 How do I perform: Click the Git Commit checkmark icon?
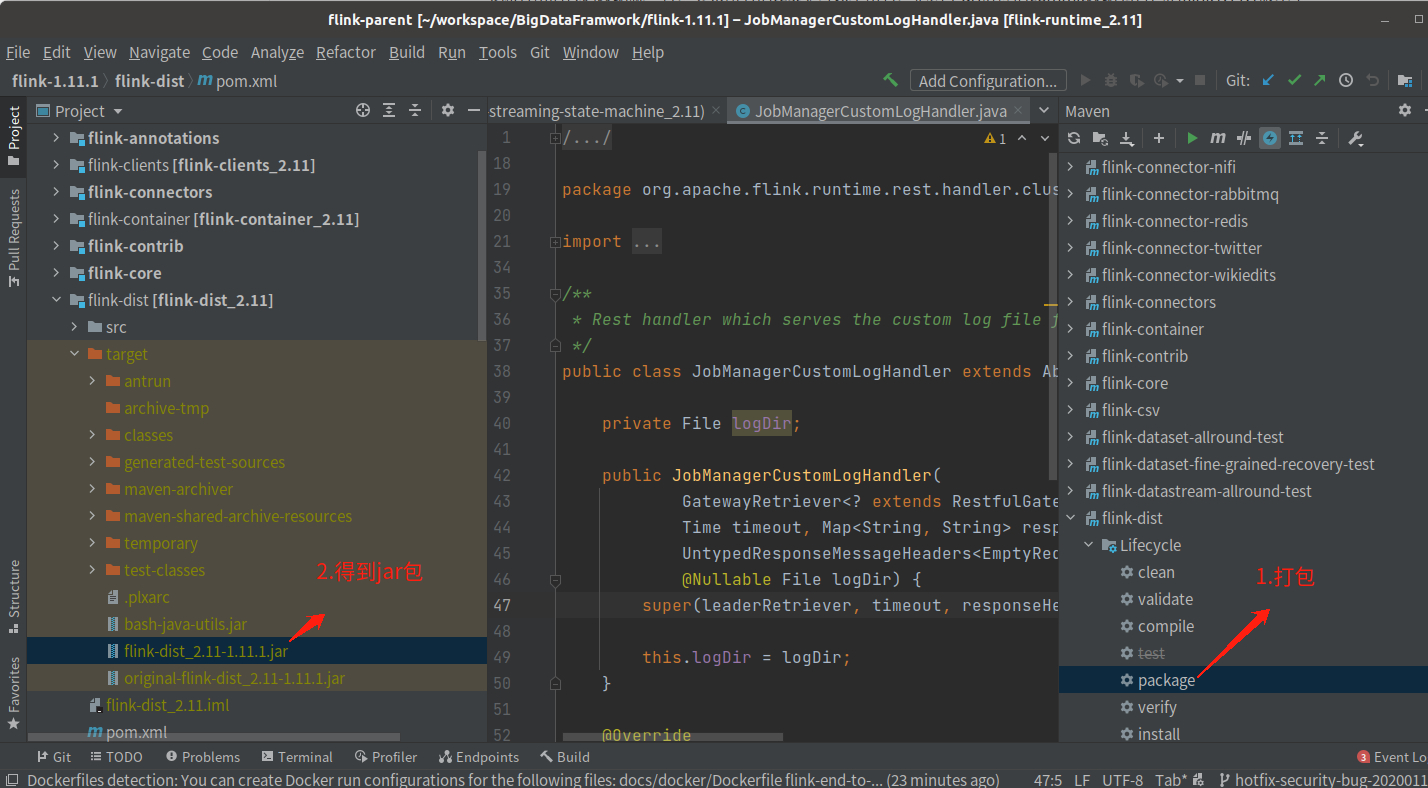[1294, 80]
